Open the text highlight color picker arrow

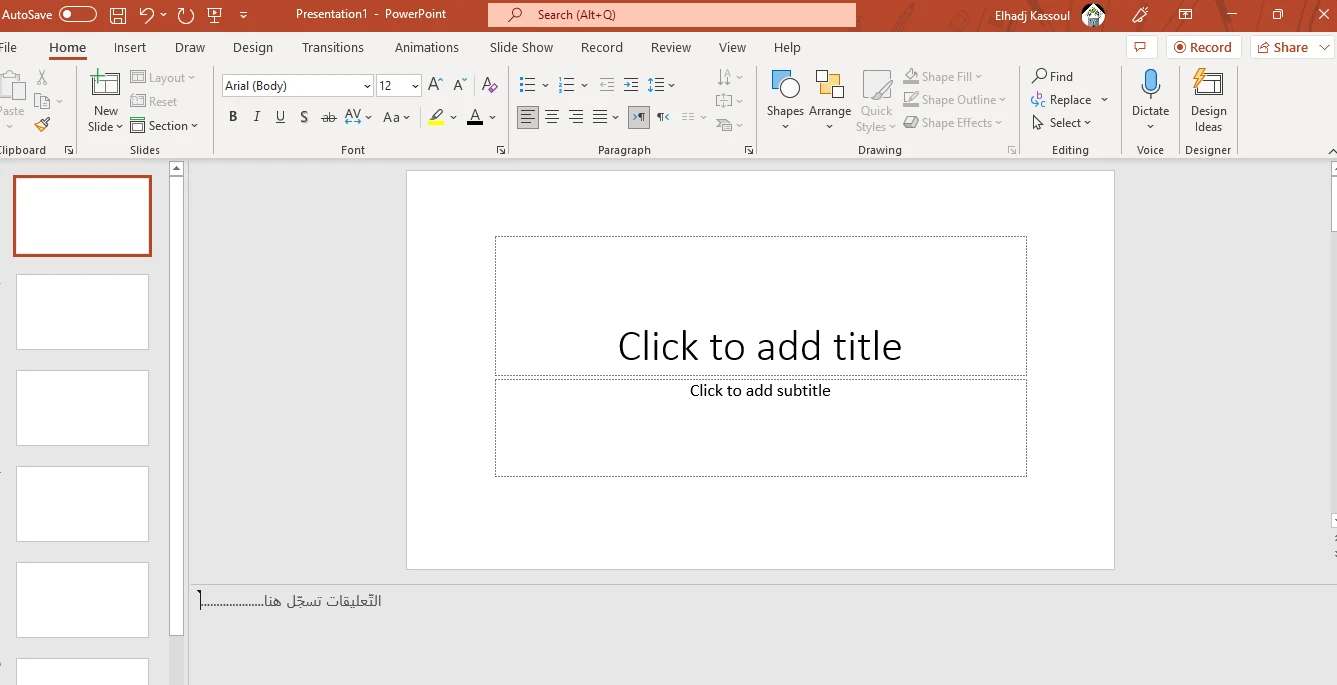point(454,118)
